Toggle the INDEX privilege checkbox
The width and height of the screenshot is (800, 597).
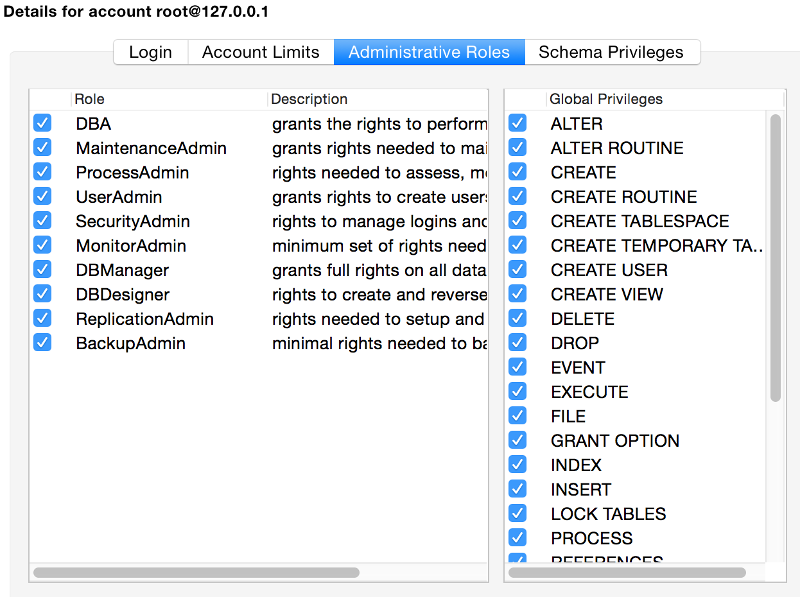coord(517,464)
